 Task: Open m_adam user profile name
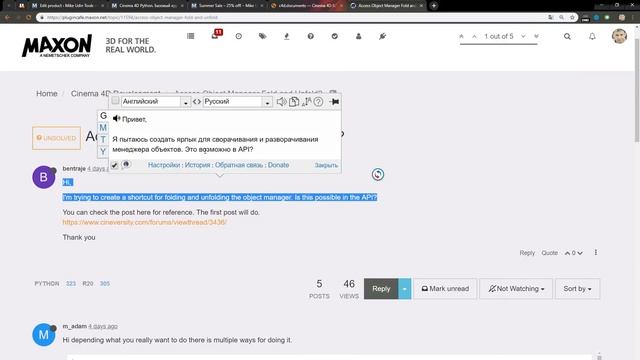tap(75, 326)
